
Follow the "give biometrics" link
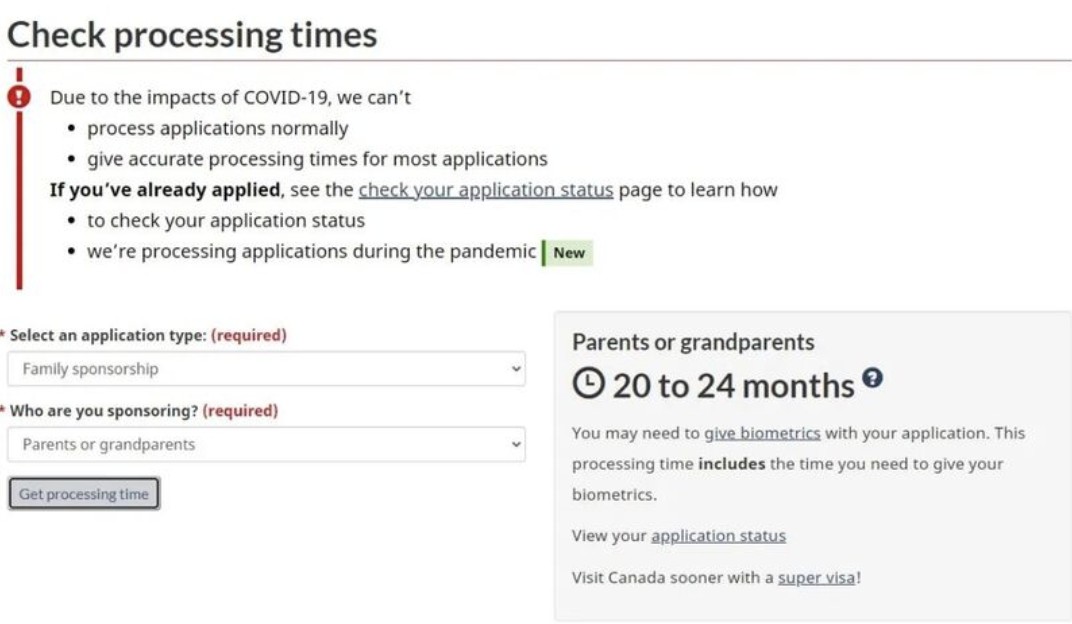pos(762,433)
